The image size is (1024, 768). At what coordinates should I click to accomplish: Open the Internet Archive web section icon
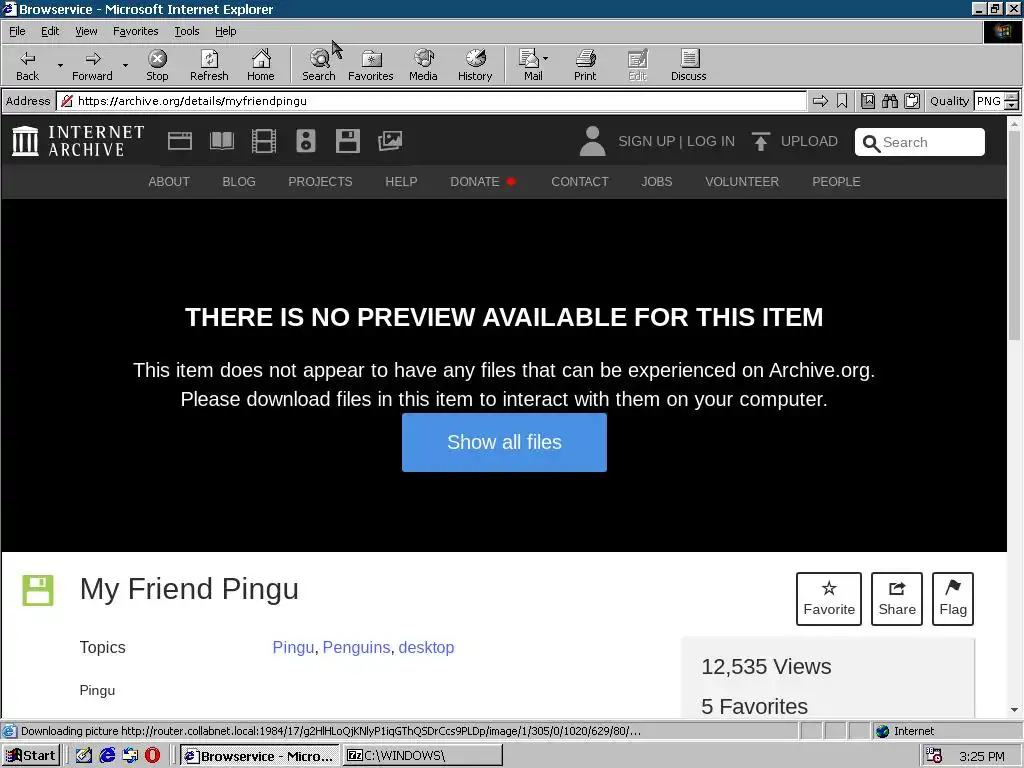point(180,141)
